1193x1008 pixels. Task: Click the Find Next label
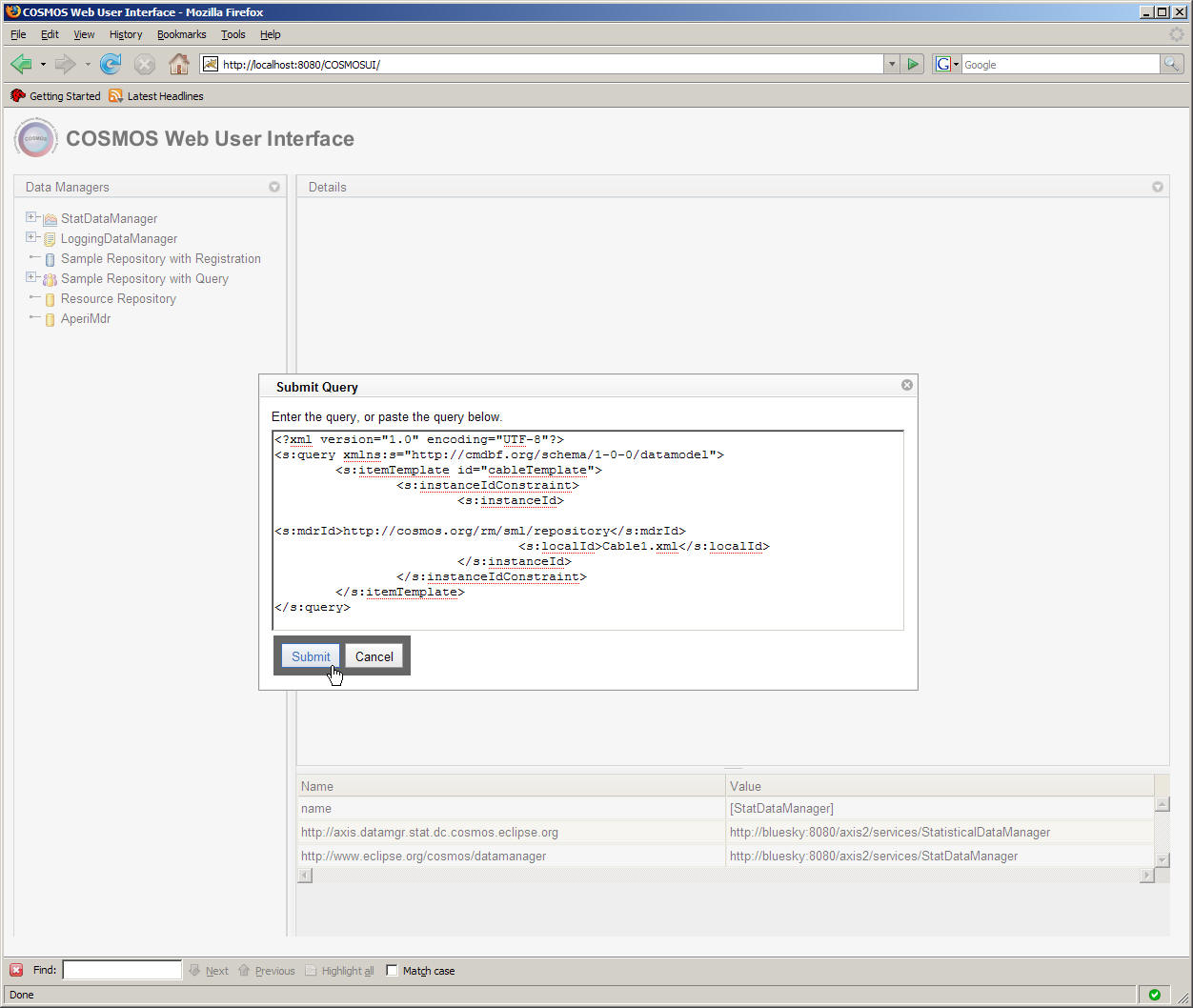pos(217,971)
